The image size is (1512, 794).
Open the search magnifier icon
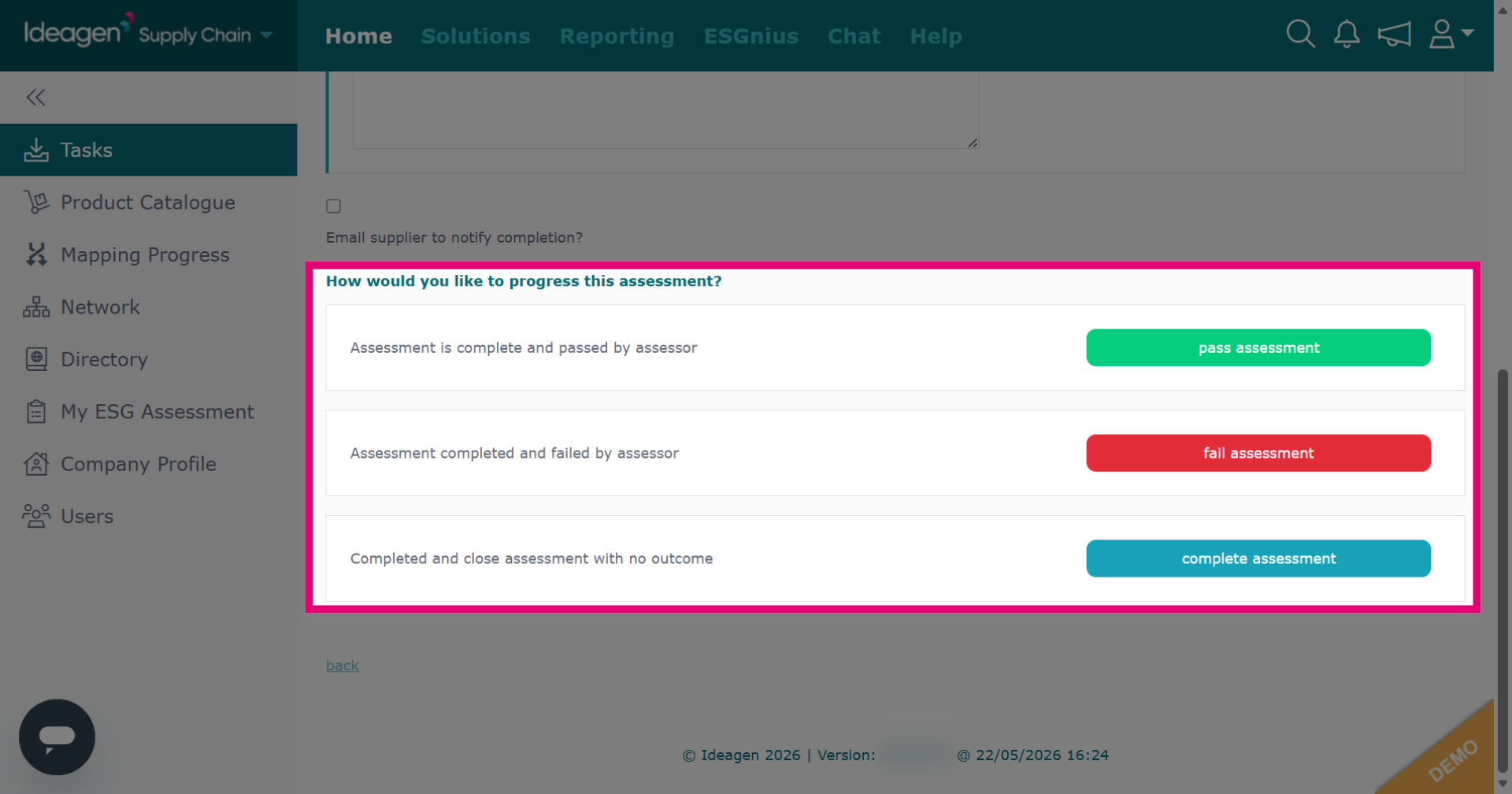[1300, 34]
